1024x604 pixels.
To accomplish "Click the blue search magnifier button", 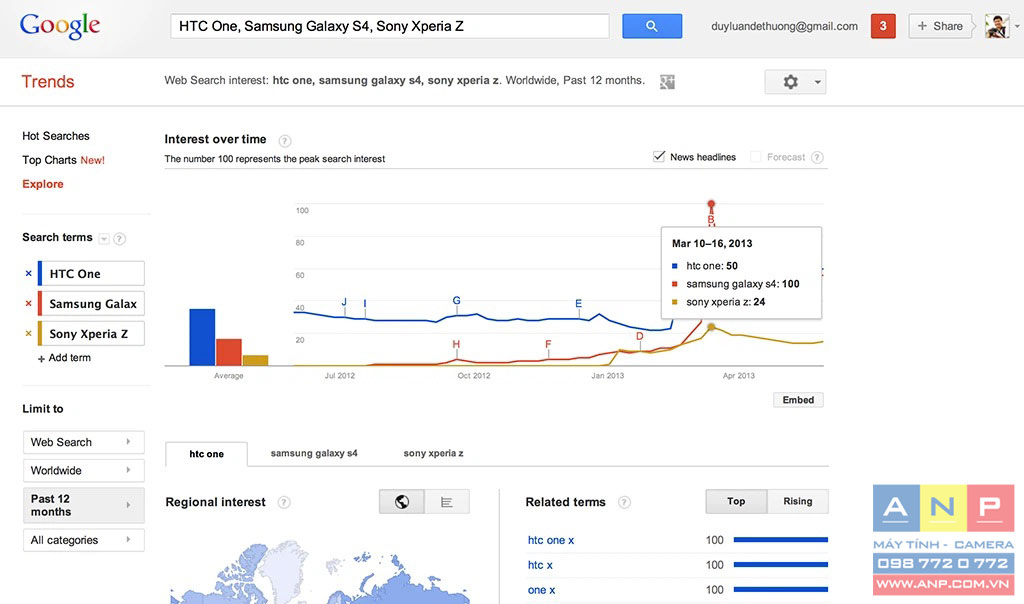I will [651, 26].
